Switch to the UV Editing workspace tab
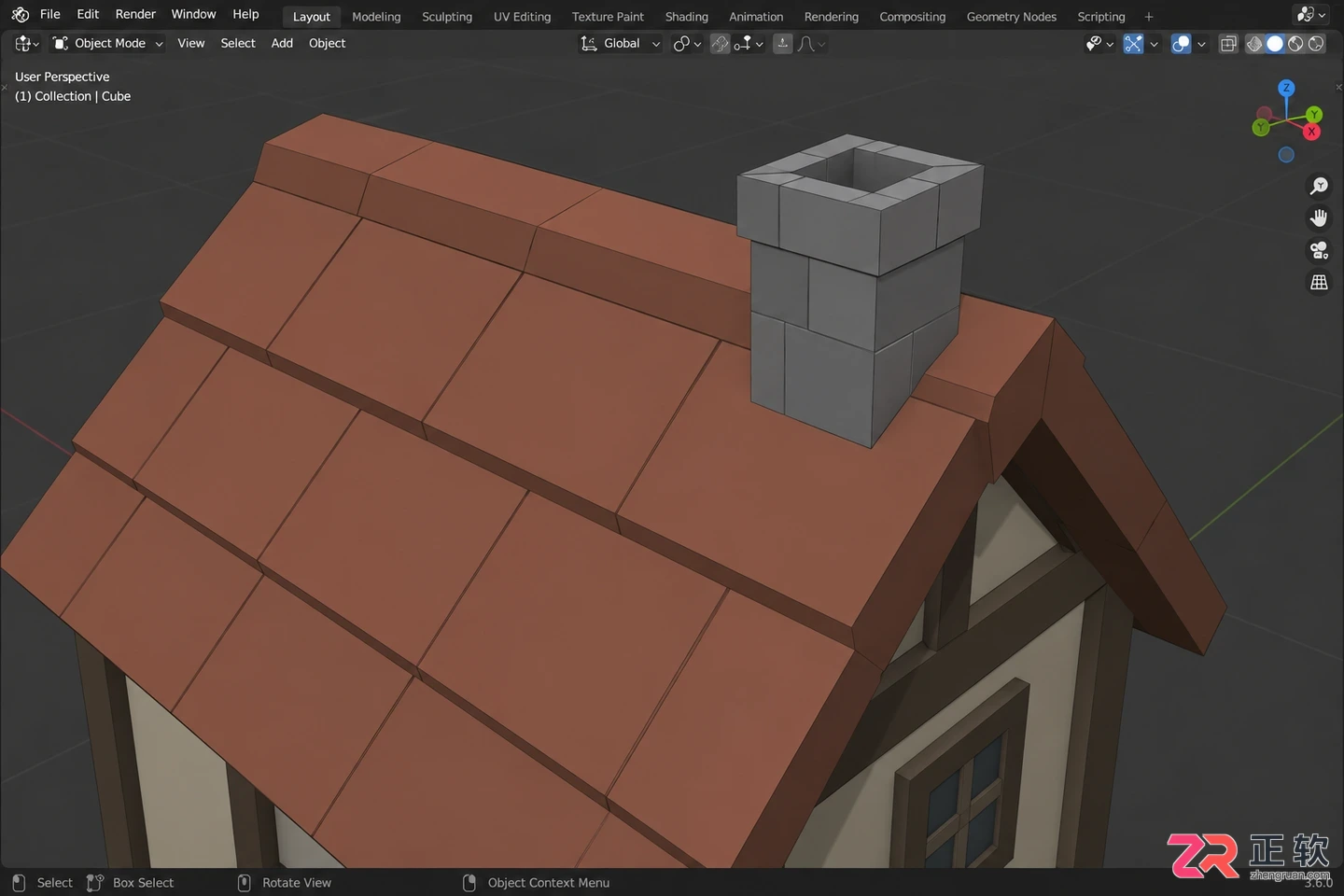 tap(522, 17)
